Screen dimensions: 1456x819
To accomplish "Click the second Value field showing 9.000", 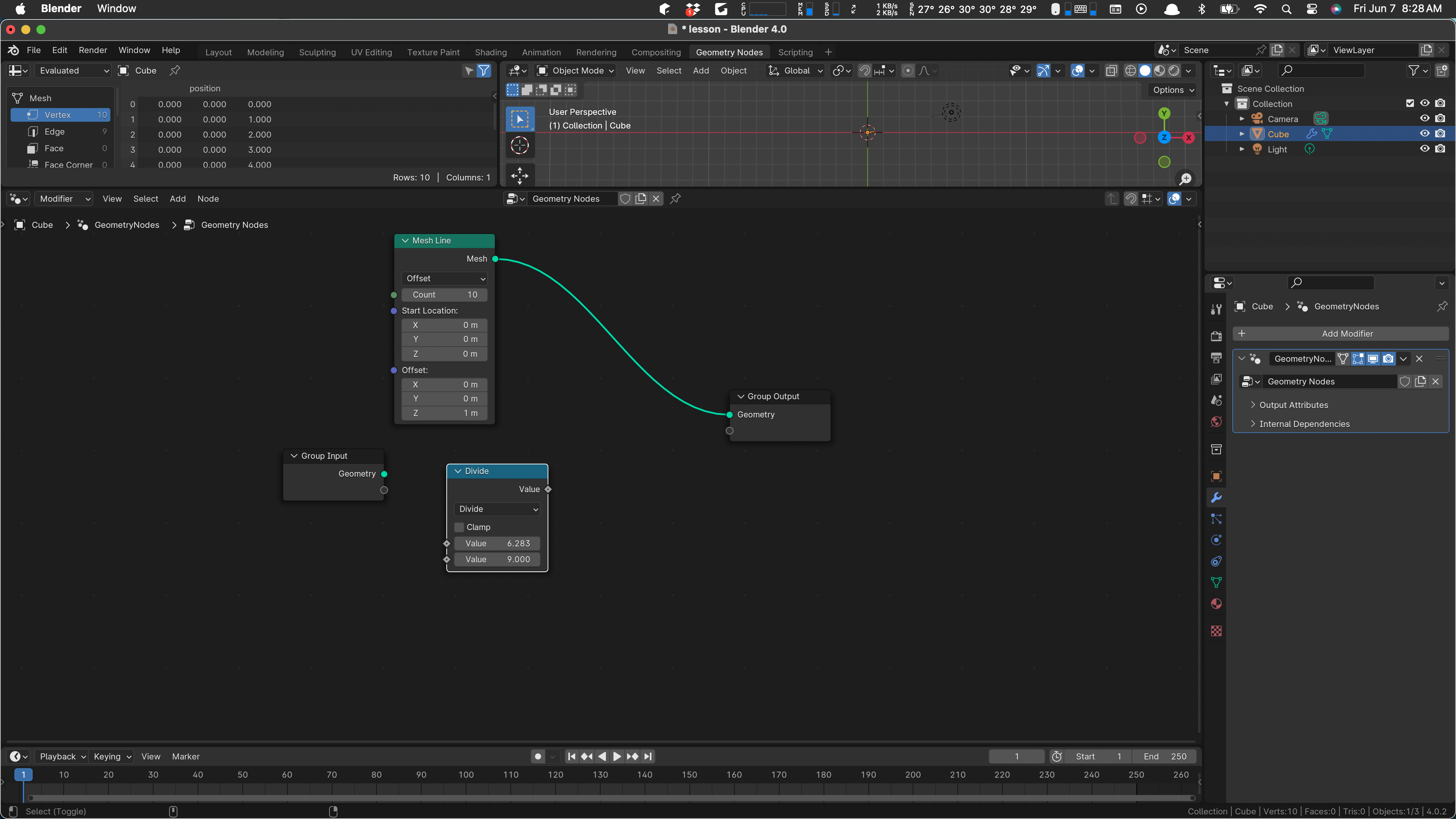I will click(497, 559).
